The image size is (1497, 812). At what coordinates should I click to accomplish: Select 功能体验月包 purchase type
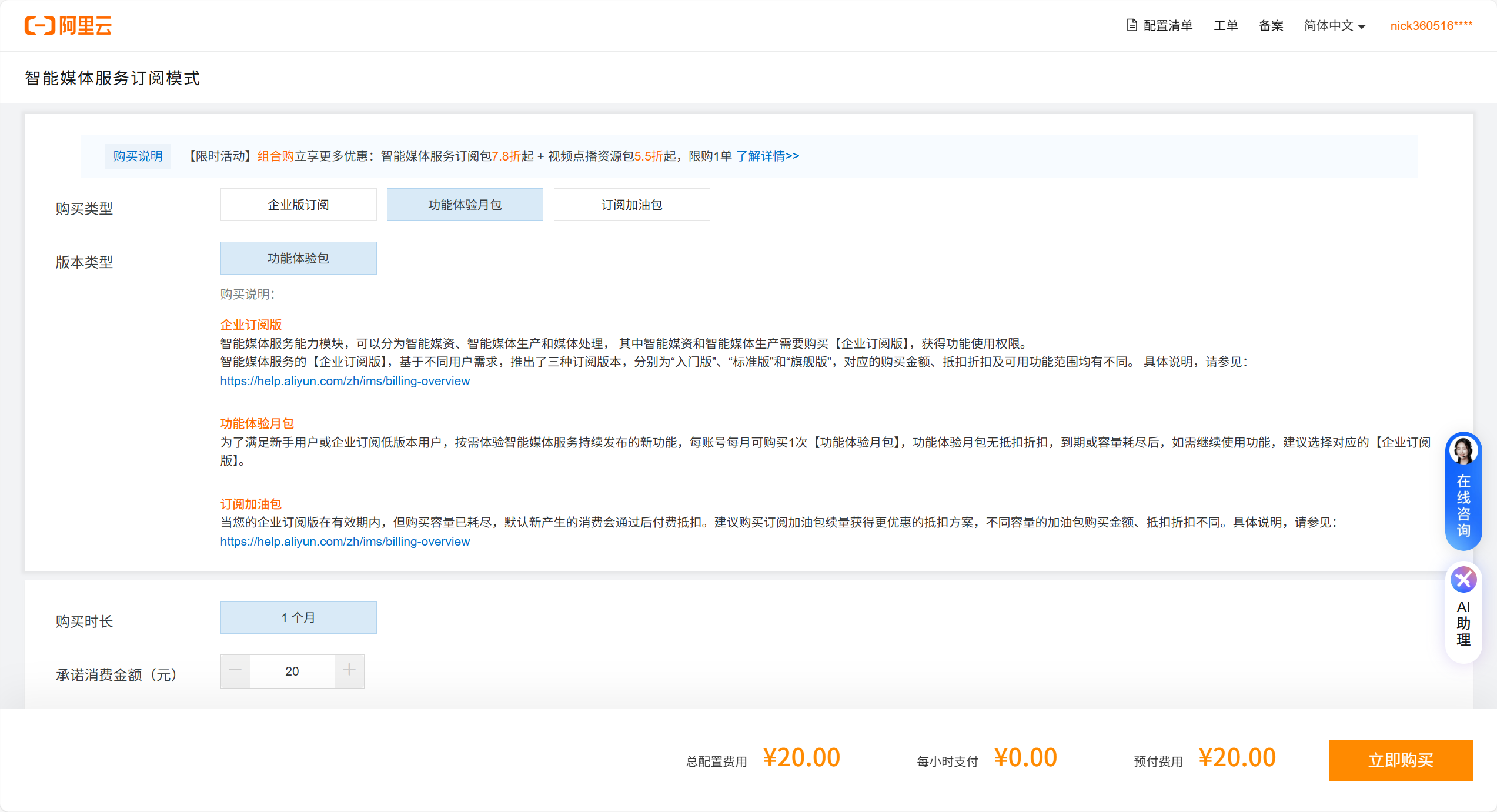465,205
